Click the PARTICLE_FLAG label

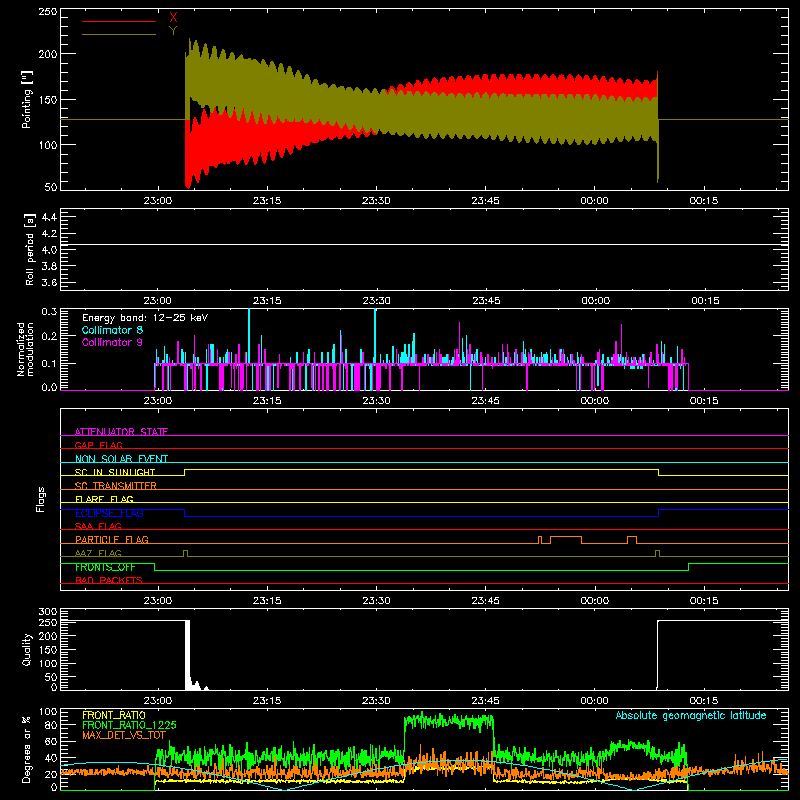tap(112, 539)
